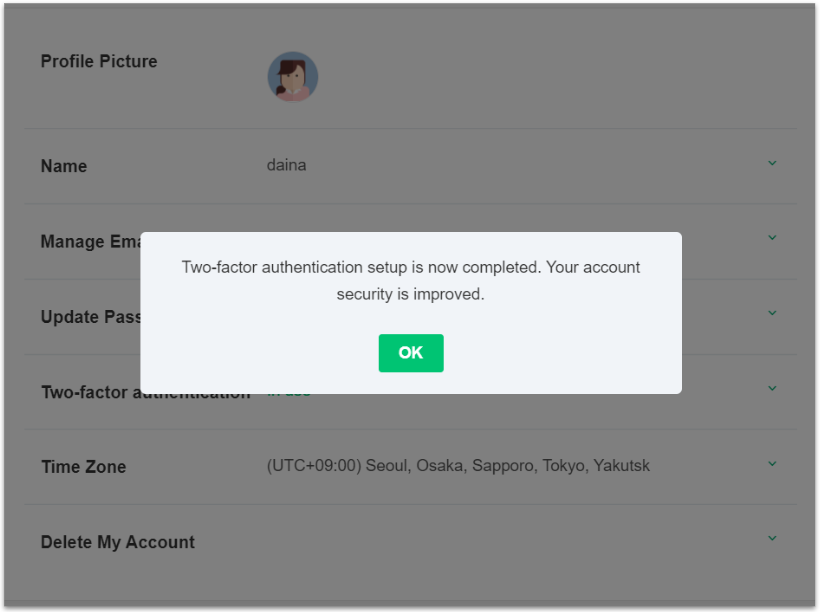Click the green "In use" status text
This screenshot has height=612, width=820.
289,393
